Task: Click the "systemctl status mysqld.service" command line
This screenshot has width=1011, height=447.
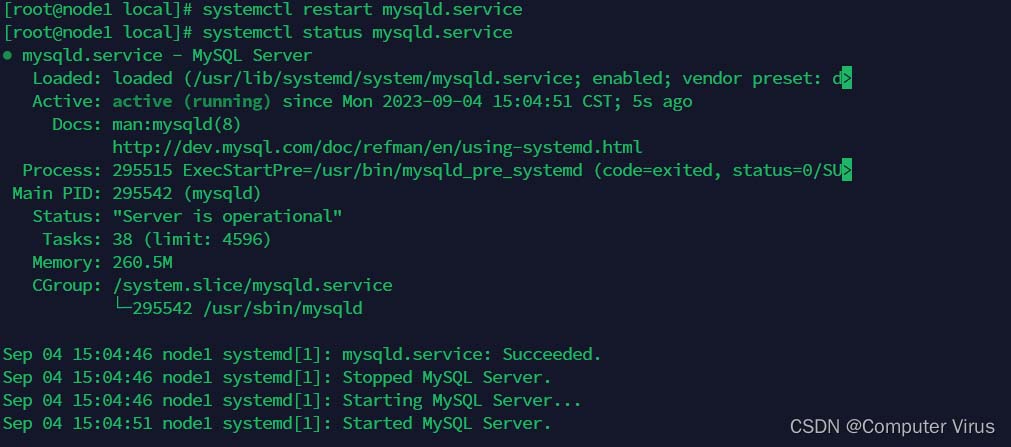Action: 357,33
